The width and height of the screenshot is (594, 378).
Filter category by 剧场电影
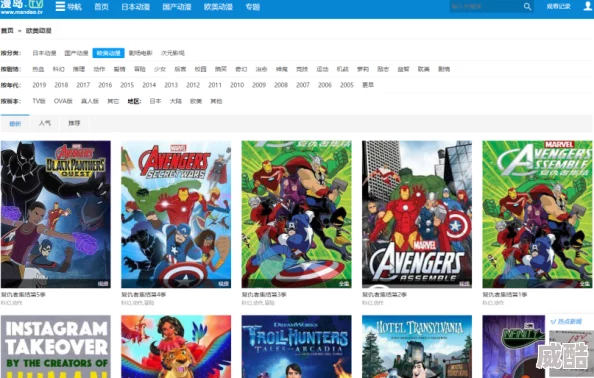(x=141, y=53)
